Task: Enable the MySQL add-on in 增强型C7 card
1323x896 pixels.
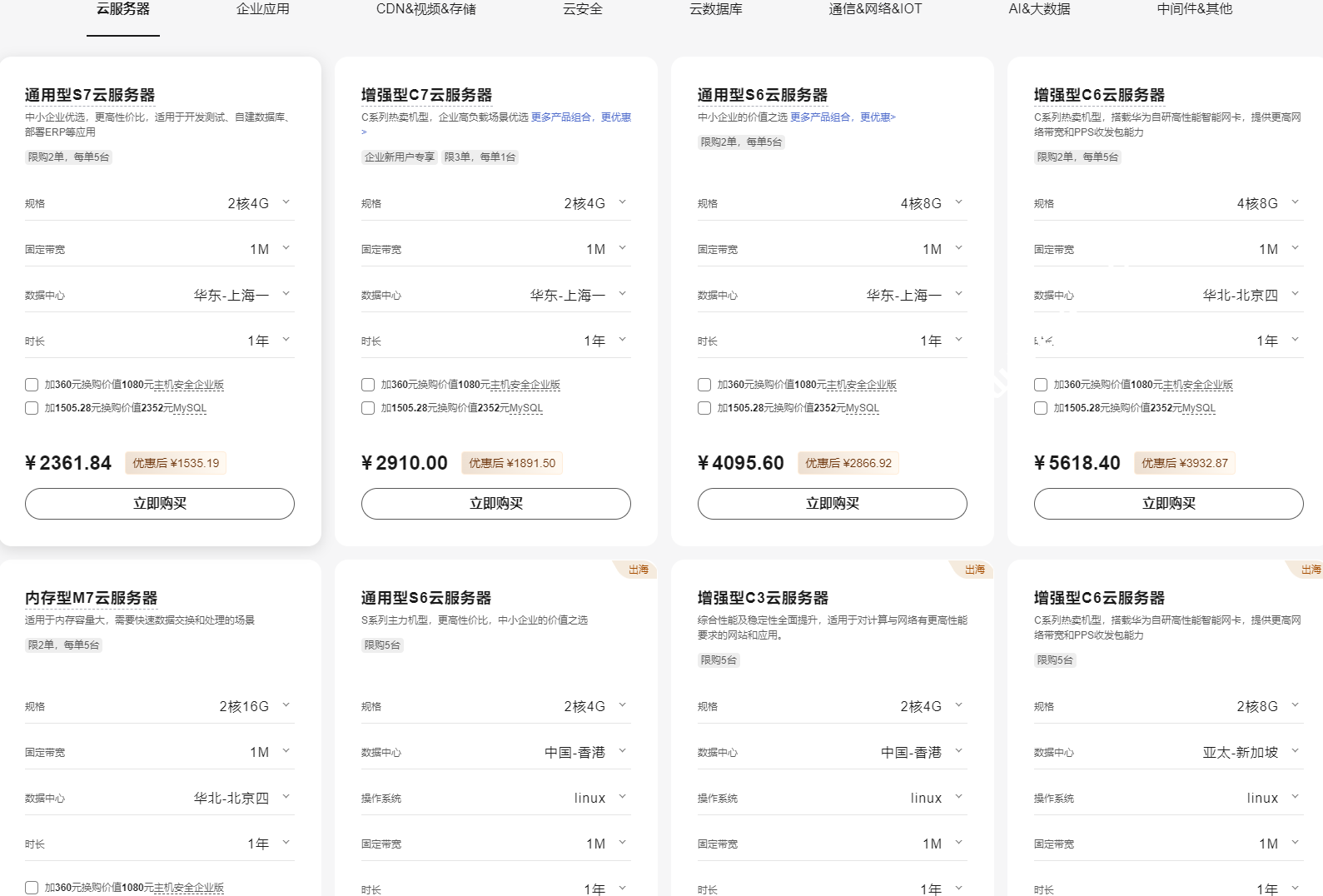Action: pos(368,408)
